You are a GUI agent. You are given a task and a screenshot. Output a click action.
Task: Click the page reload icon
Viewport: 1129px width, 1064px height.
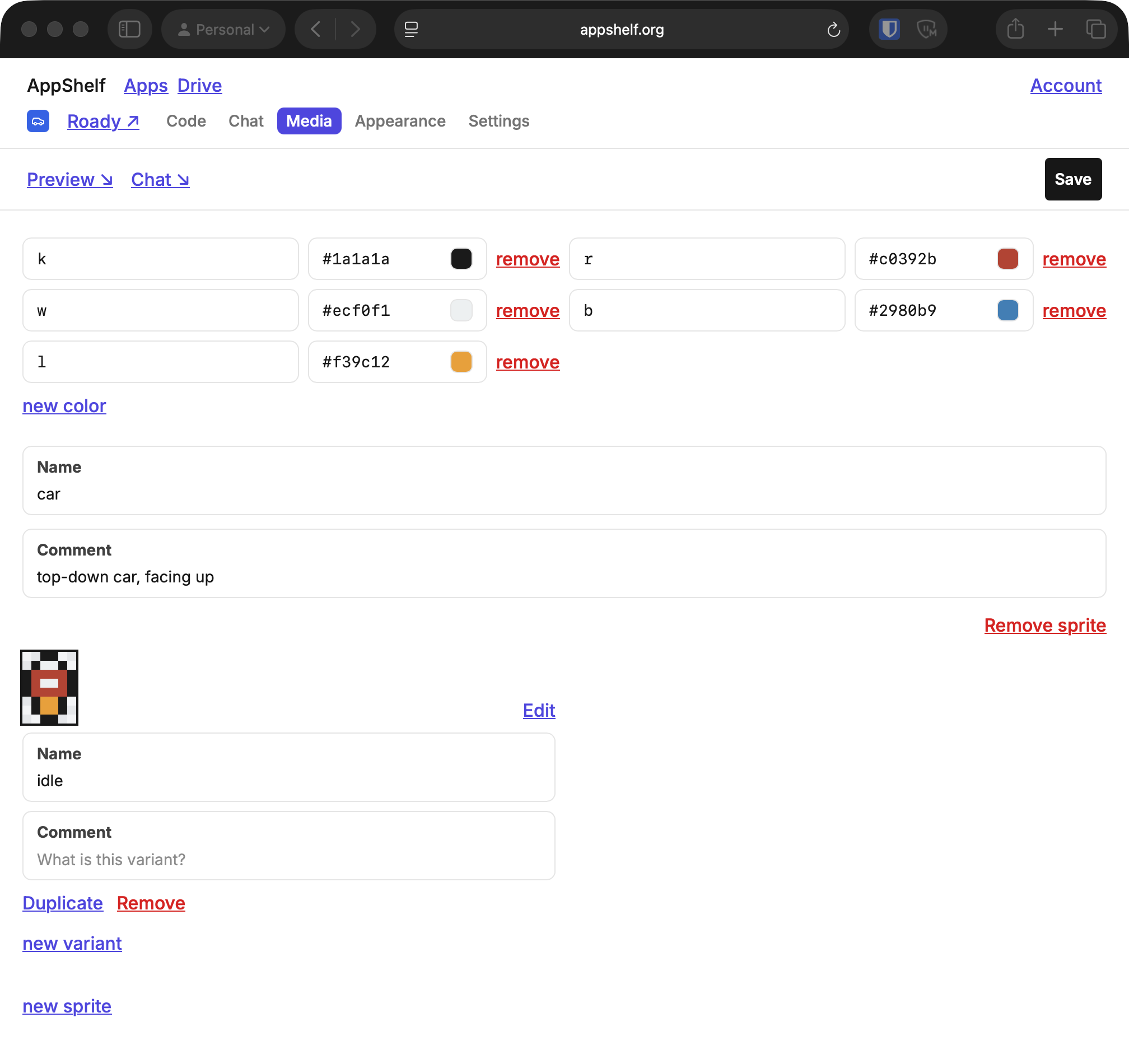point(833,30)
